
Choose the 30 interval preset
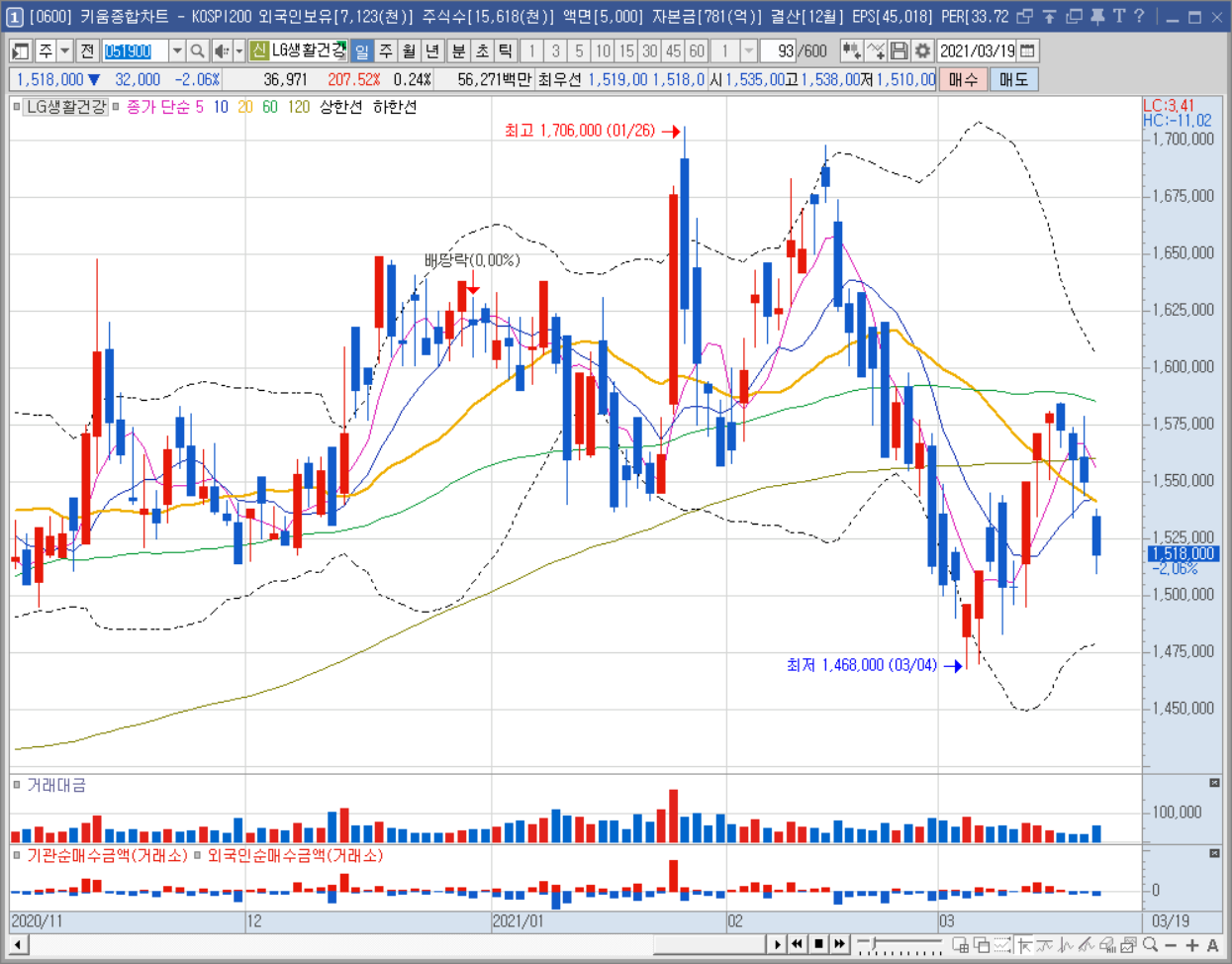pyautogui.click(x=650, y=50)
